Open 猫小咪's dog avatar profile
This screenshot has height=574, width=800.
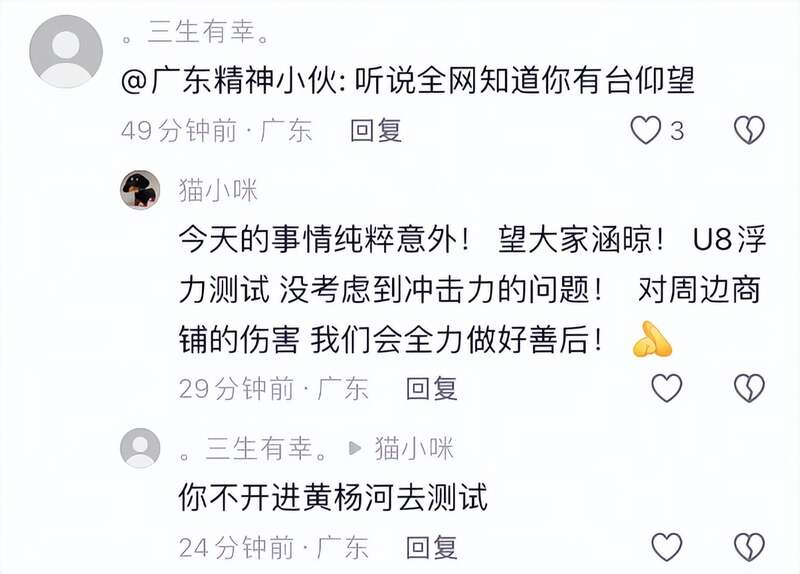[140, 190]
